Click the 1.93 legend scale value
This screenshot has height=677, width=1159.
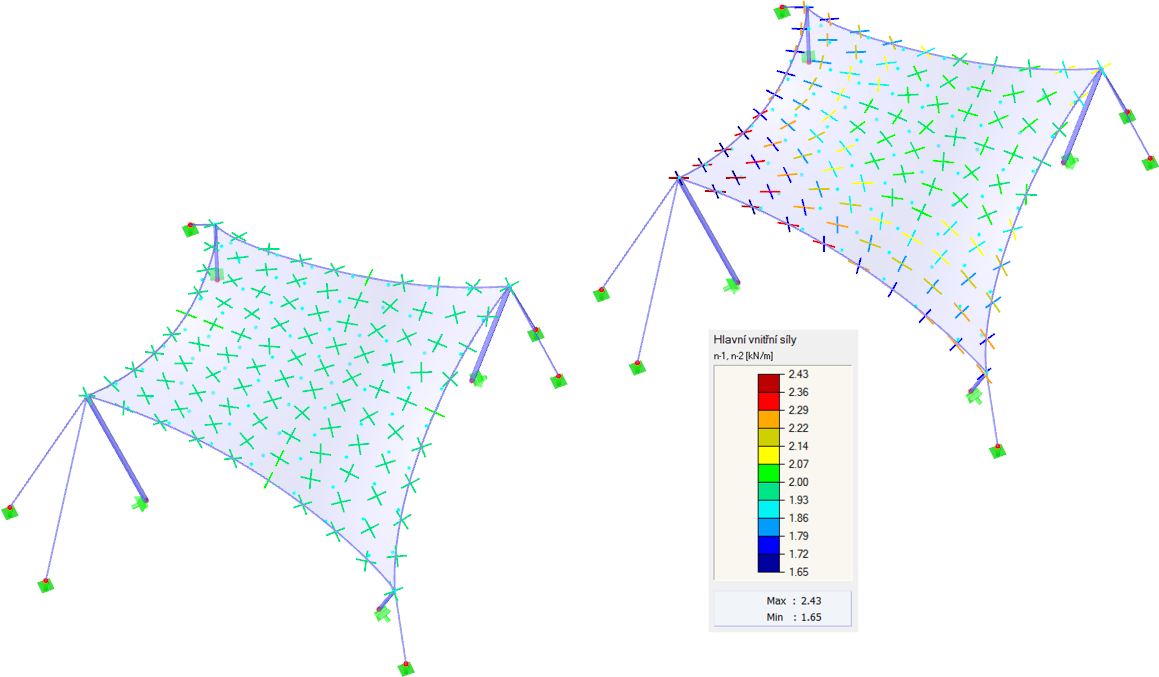(798, 500)
